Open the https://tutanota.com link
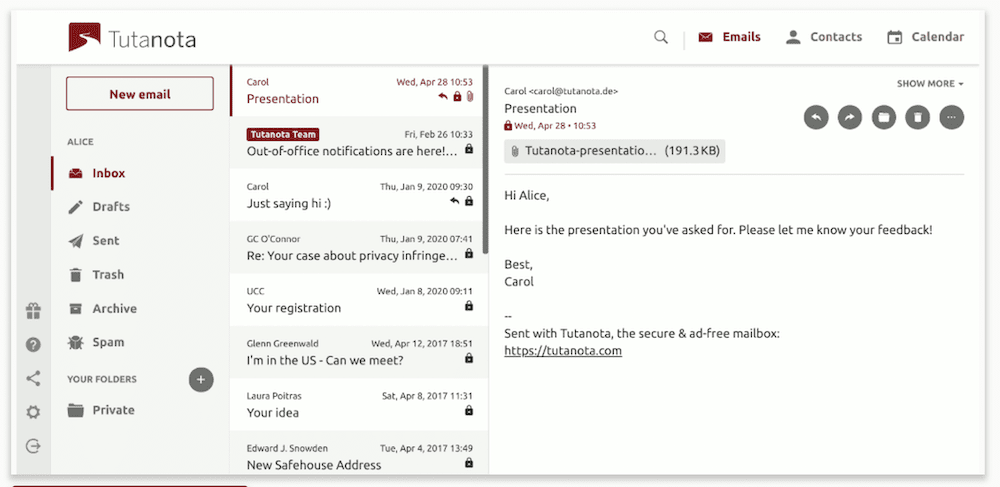Viewport: 1000px width, 487px height. 562,351
